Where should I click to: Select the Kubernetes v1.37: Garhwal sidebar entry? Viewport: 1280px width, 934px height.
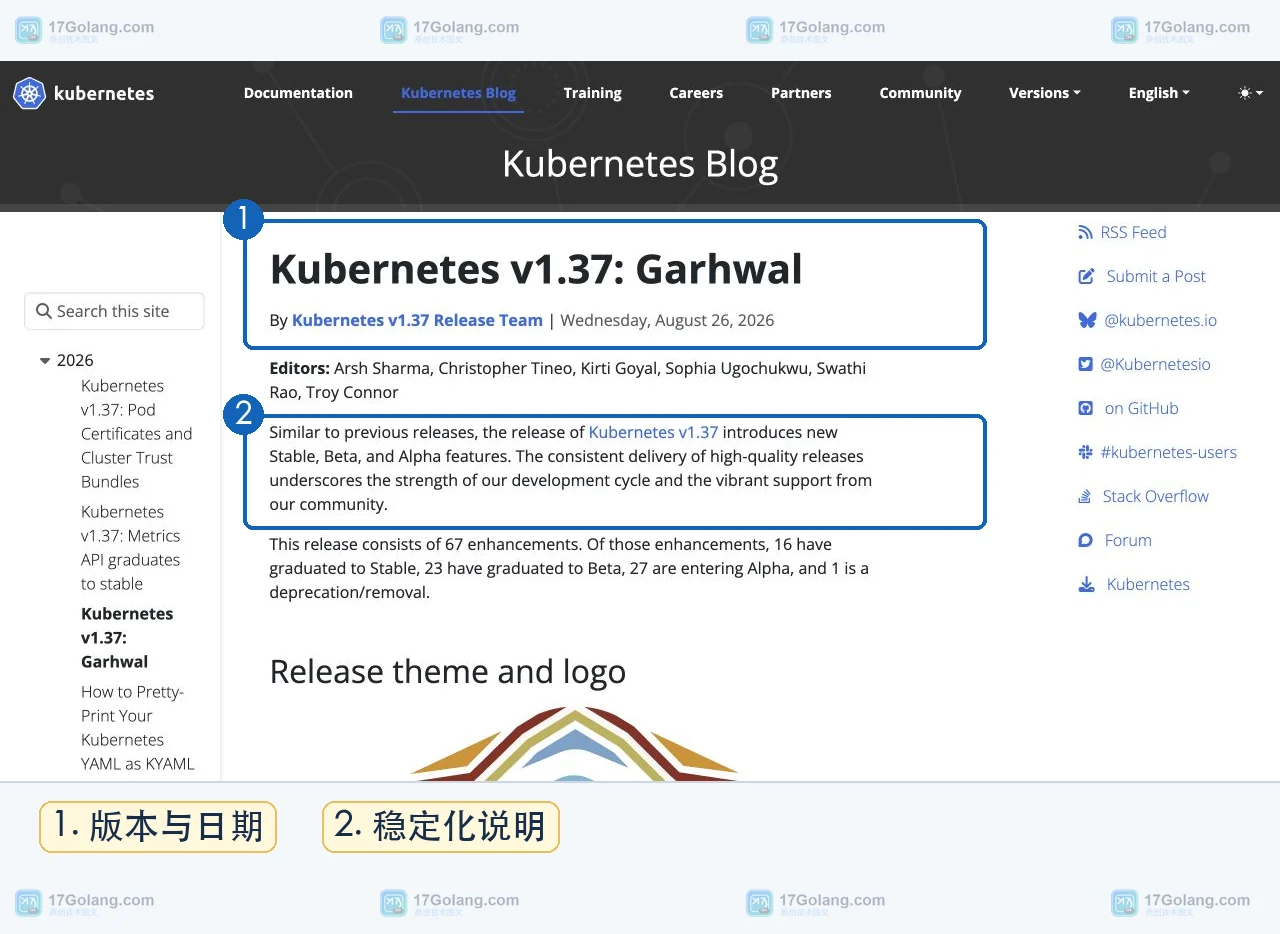[x=127, y=637]
